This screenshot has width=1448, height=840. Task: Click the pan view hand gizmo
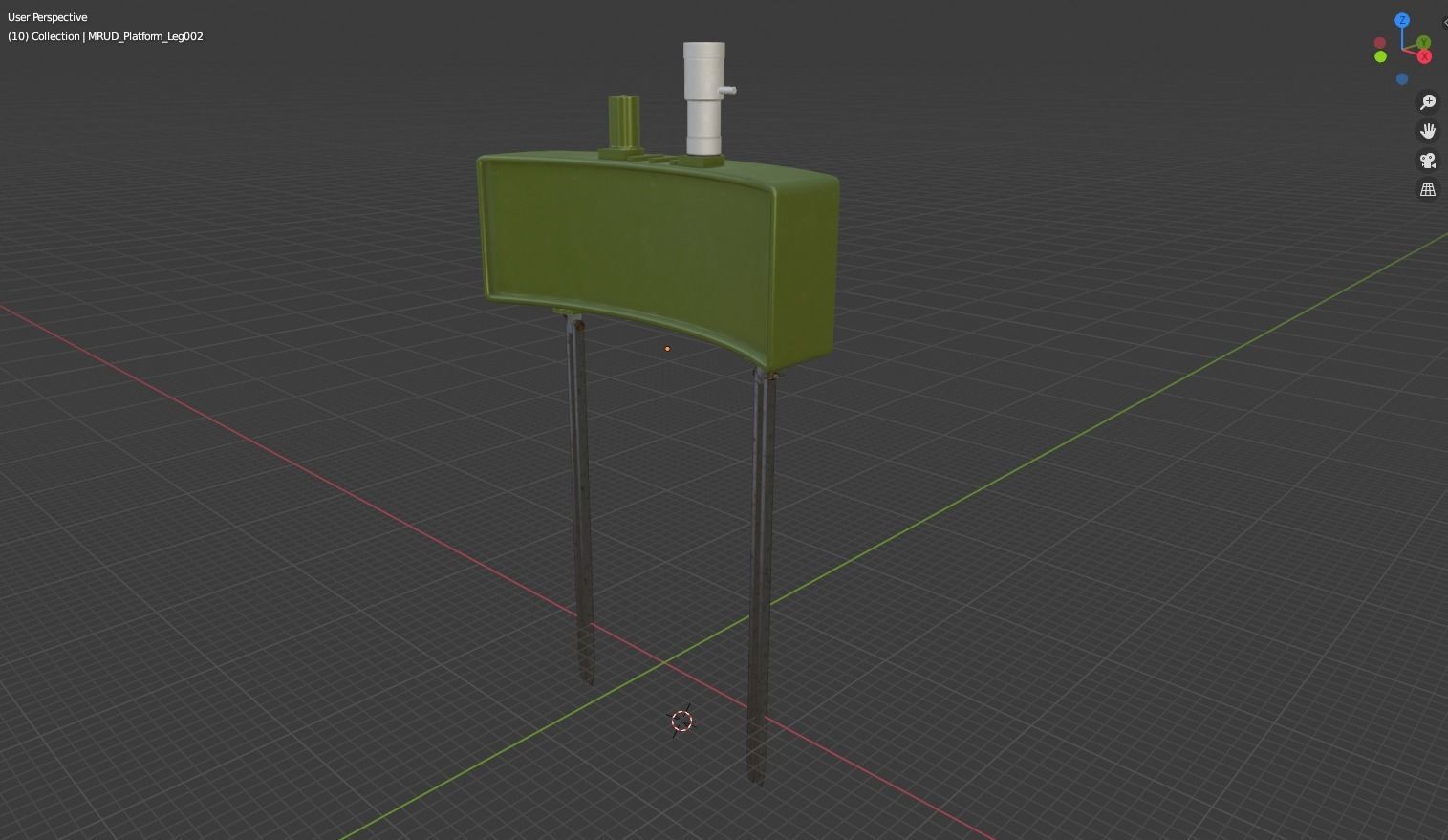[x=1428, y=131]
